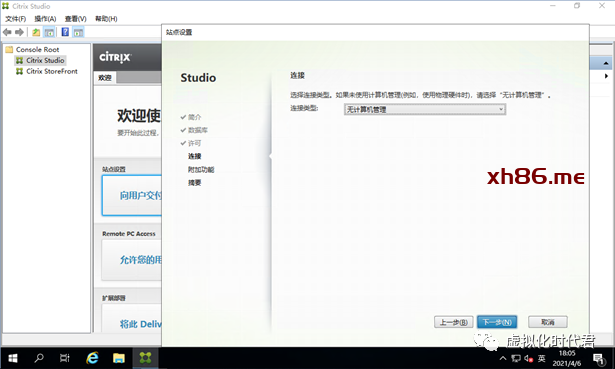Select Citrix Studio in the console tree
The height and width of the screenshot is (369, 615).
pyautogui.click(x=45, y=60)
